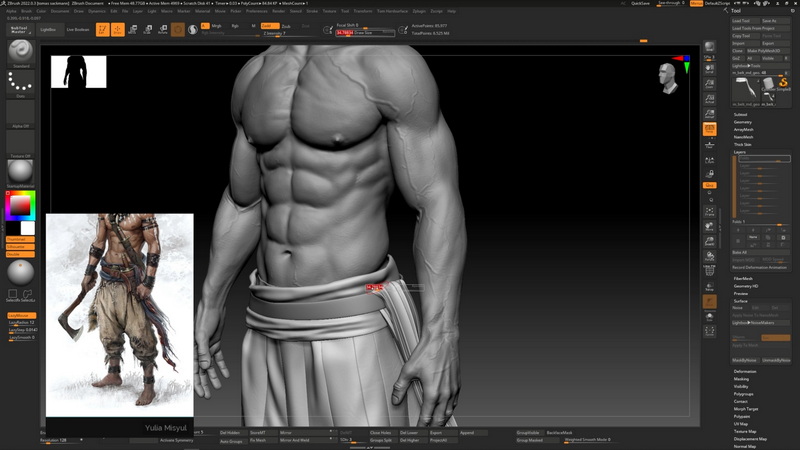Open the Preferences menu
Viewport: 800px width, 450px height.
click(257, 11)
